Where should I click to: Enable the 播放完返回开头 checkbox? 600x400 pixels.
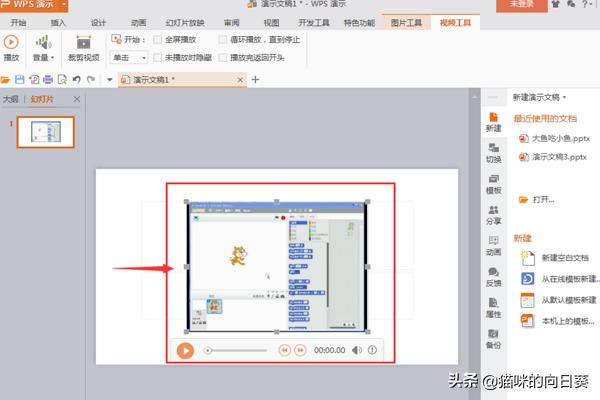(222, 57)
